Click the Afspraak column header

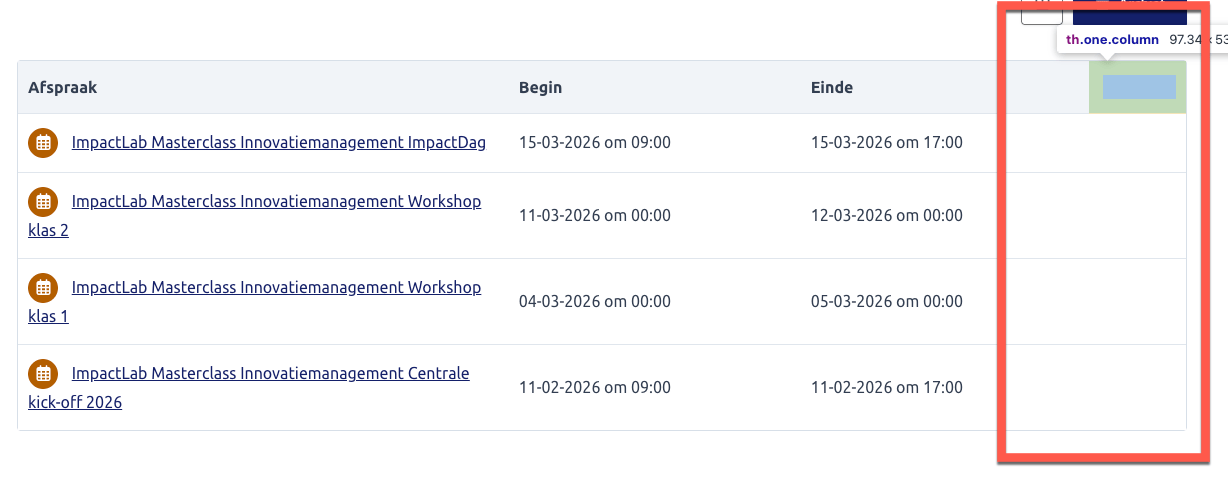pos(63,87)
